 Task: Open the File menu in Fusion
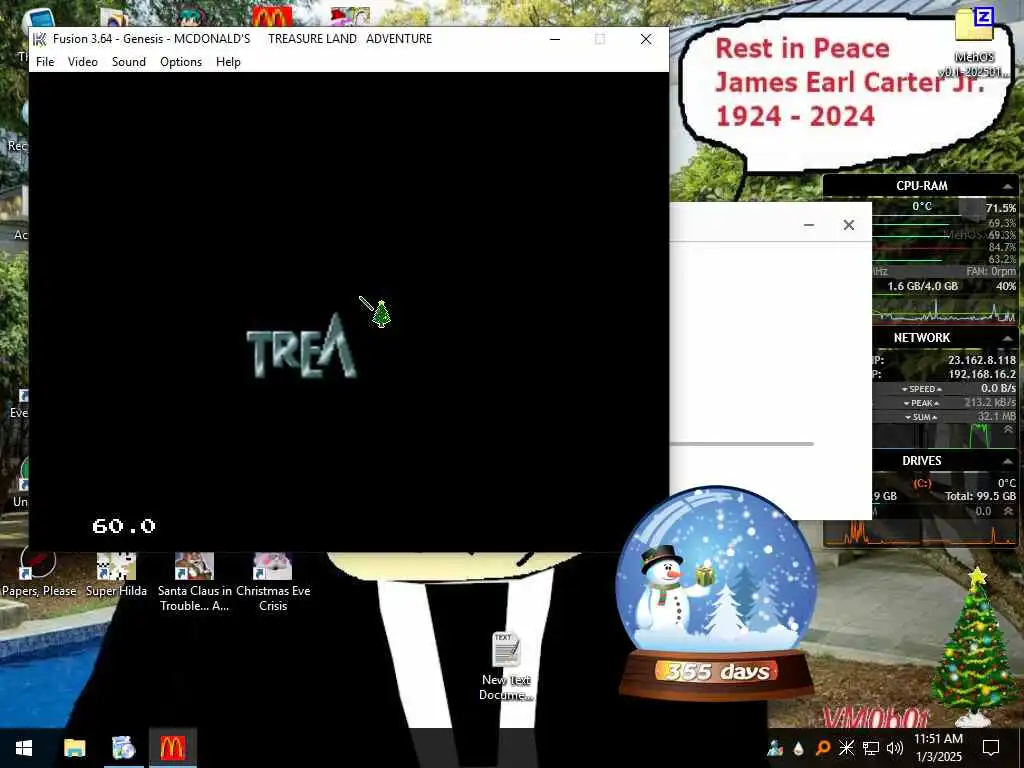tap(45, 61)
